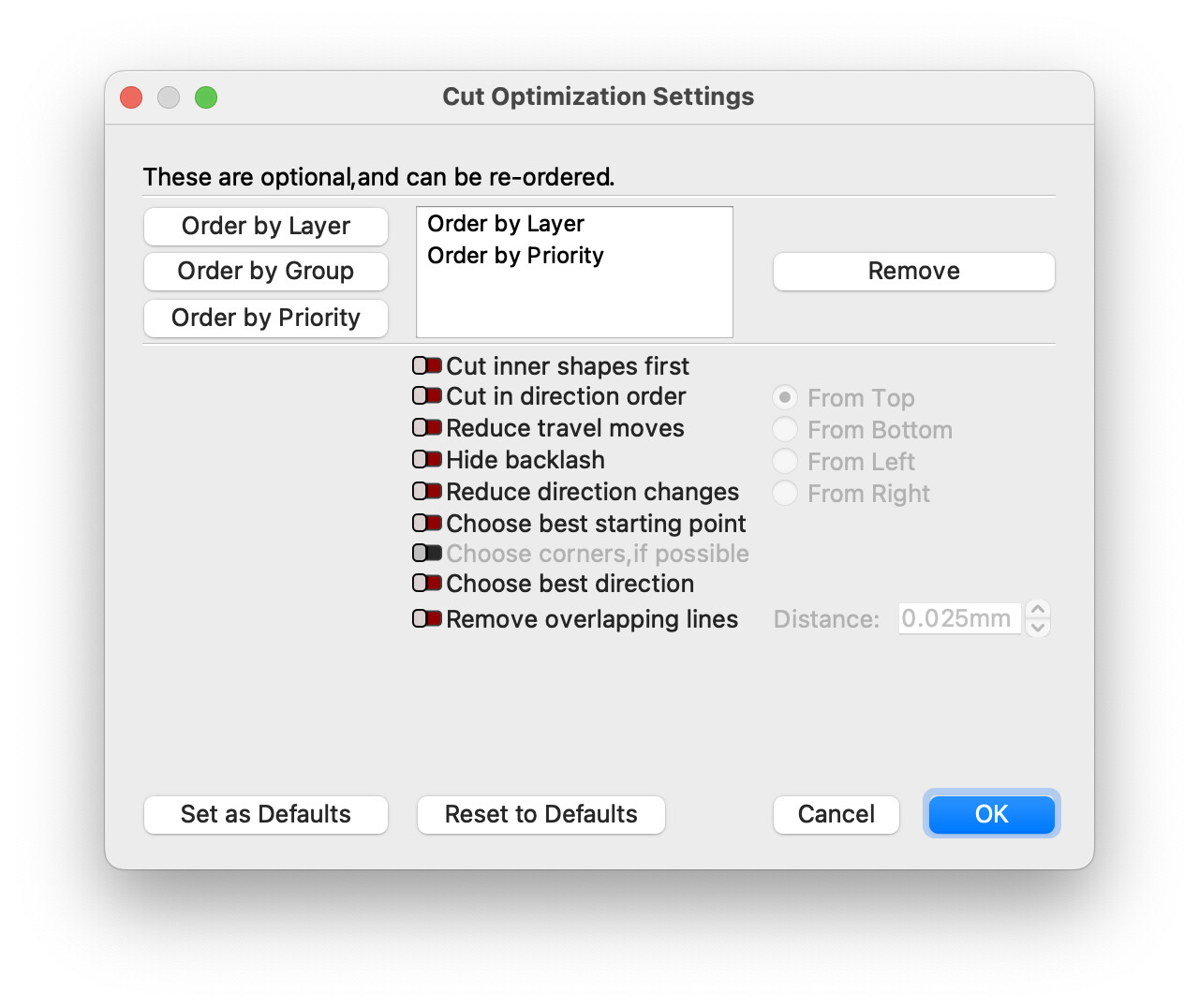Image resolution: width=1199 pixels, height=1008 pixels.
Task: Click Reset to Defaults button
Action: [541, 815]
